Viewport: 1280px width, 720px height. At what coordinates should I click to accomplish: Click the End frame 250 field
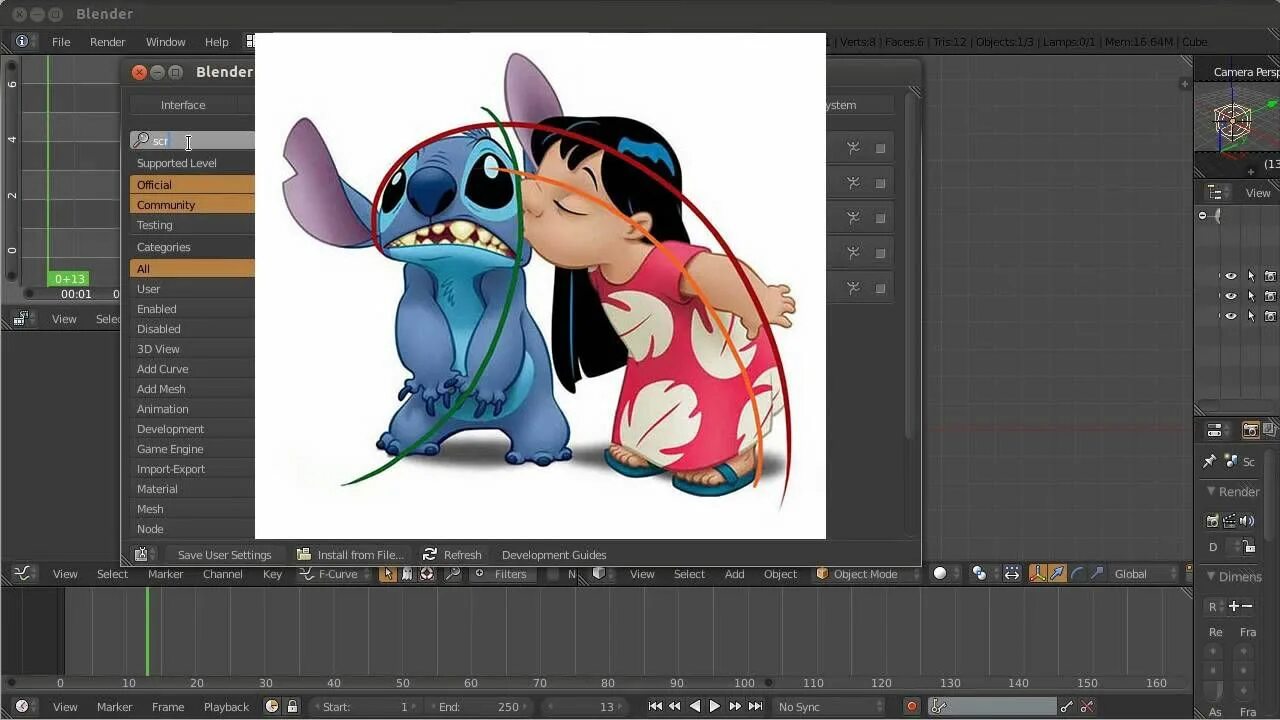tap(480, 706)
